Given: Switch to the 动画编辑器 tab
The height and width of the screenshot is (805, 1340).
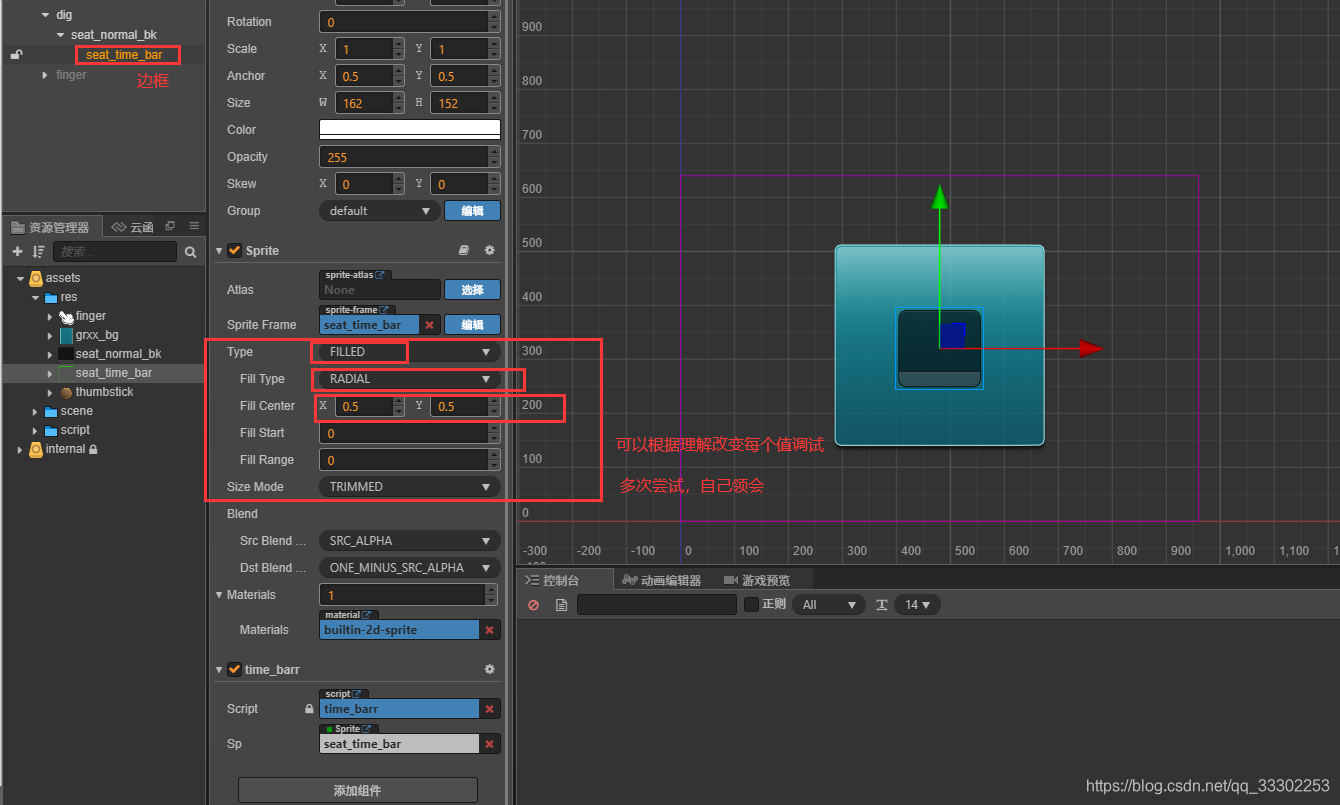Looking at the screenshot, I should [661, 580].
